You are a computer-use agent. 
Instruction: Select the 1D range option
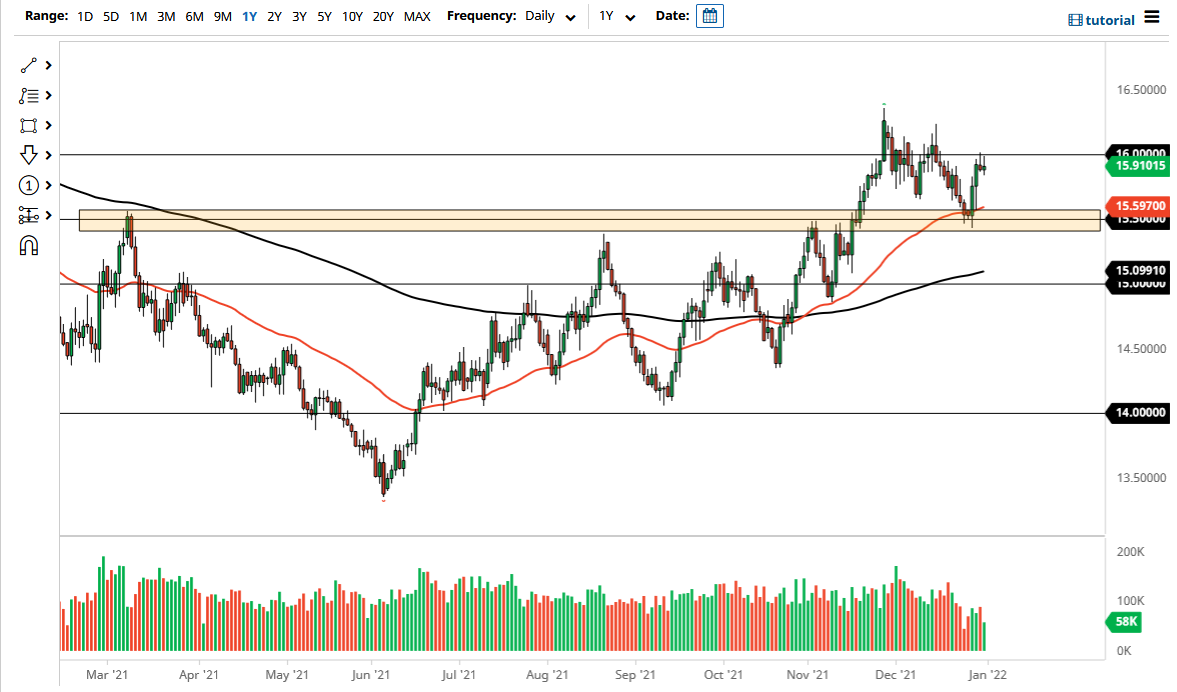click(x=85, y=16)
